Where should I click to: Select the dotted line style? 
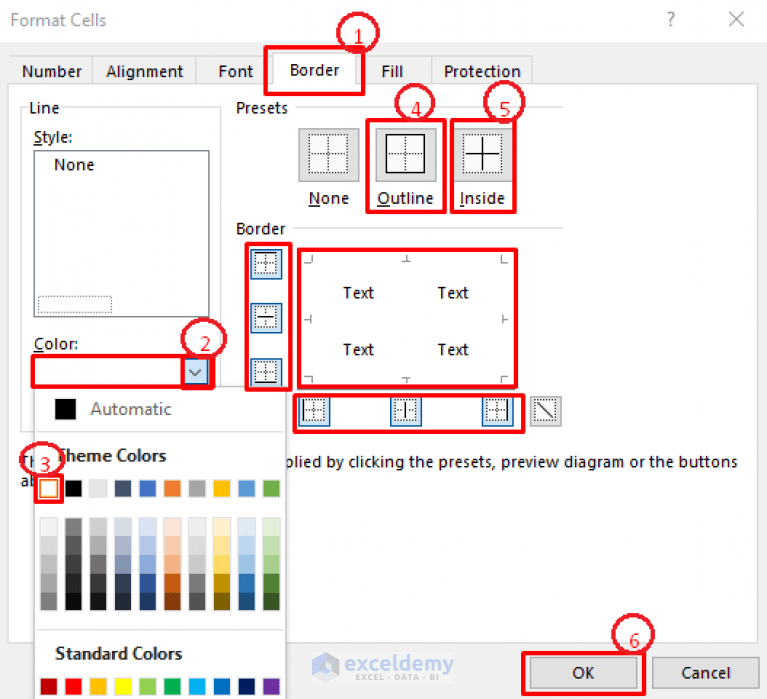(75, 304)
